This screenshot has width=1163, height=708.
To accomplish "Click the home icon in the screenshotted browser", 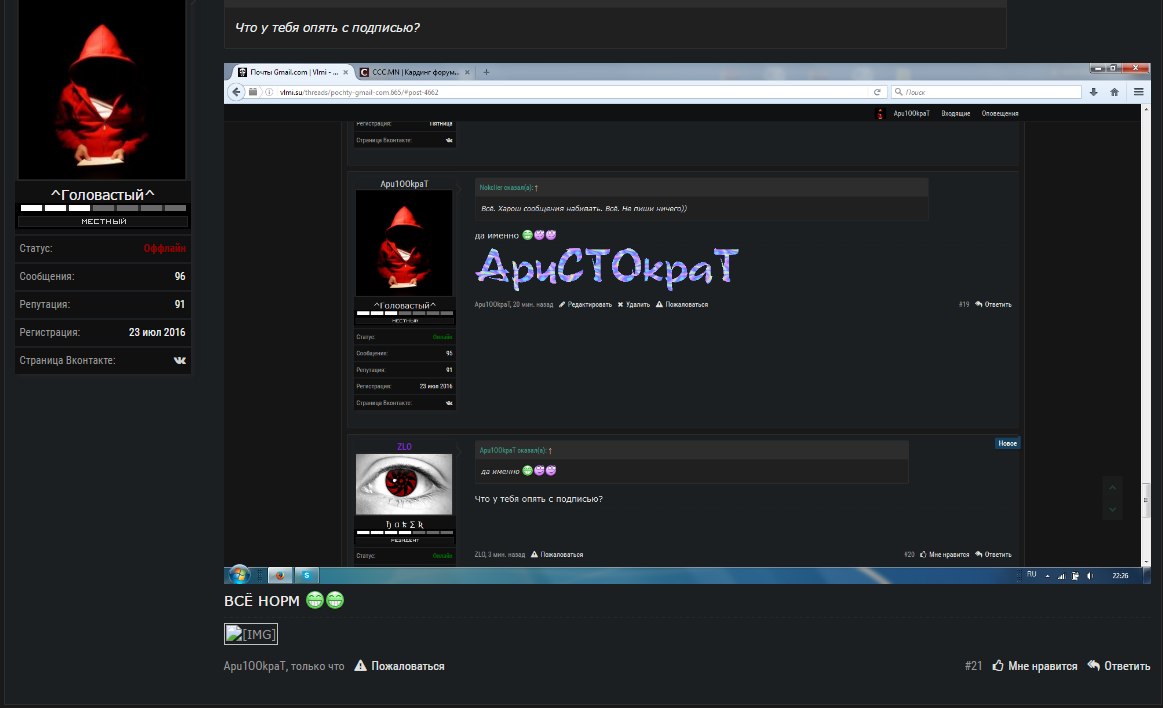I will point(1114,92).
